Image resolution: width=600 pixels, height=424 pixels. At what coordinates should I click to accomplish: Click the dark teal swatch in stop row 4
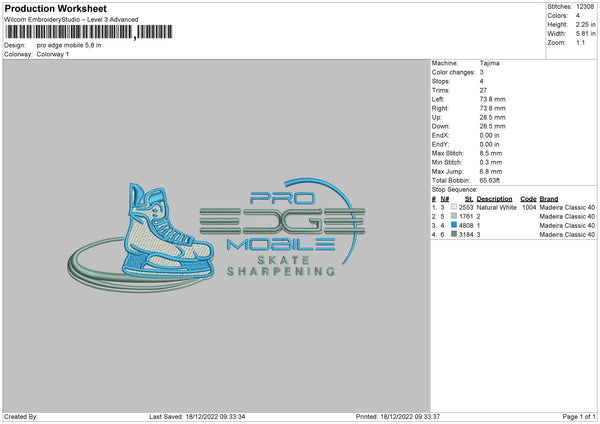pos(454,234)
